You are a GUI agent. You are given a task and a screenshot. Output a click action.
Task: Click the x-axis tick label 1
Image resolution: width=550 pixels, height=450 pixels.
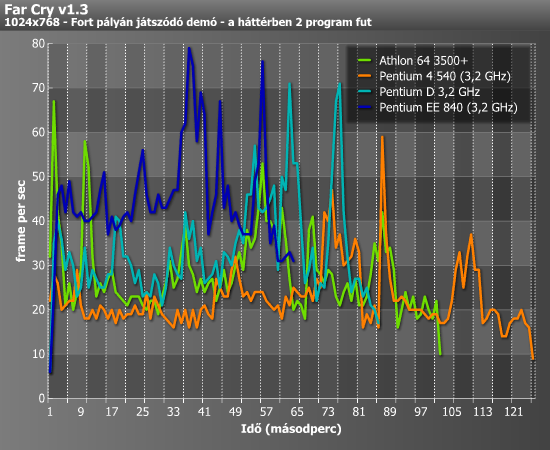pyautogui.click(x=50, y=411)
